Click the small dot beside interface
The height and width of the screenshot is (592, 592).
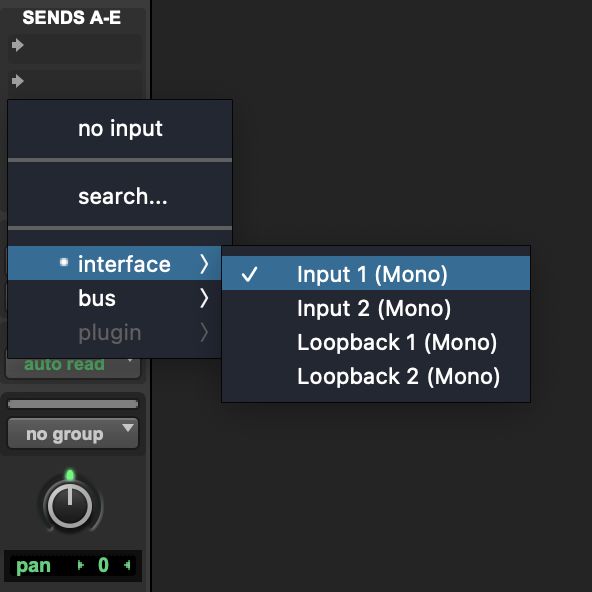point(64,262)
